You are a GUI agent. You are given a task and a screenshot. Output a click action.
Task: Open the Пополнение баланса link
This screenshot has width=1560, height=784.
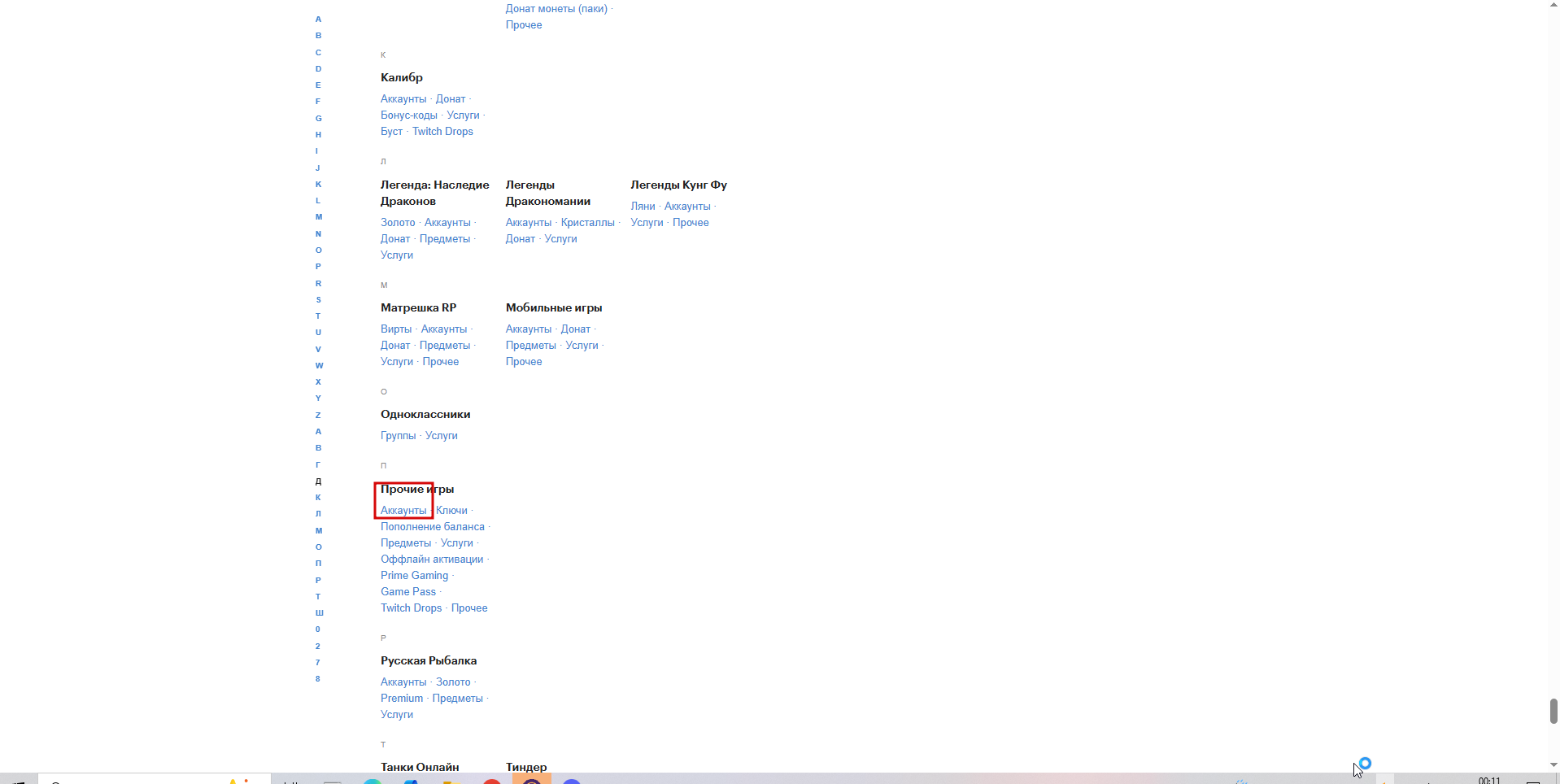433,527
